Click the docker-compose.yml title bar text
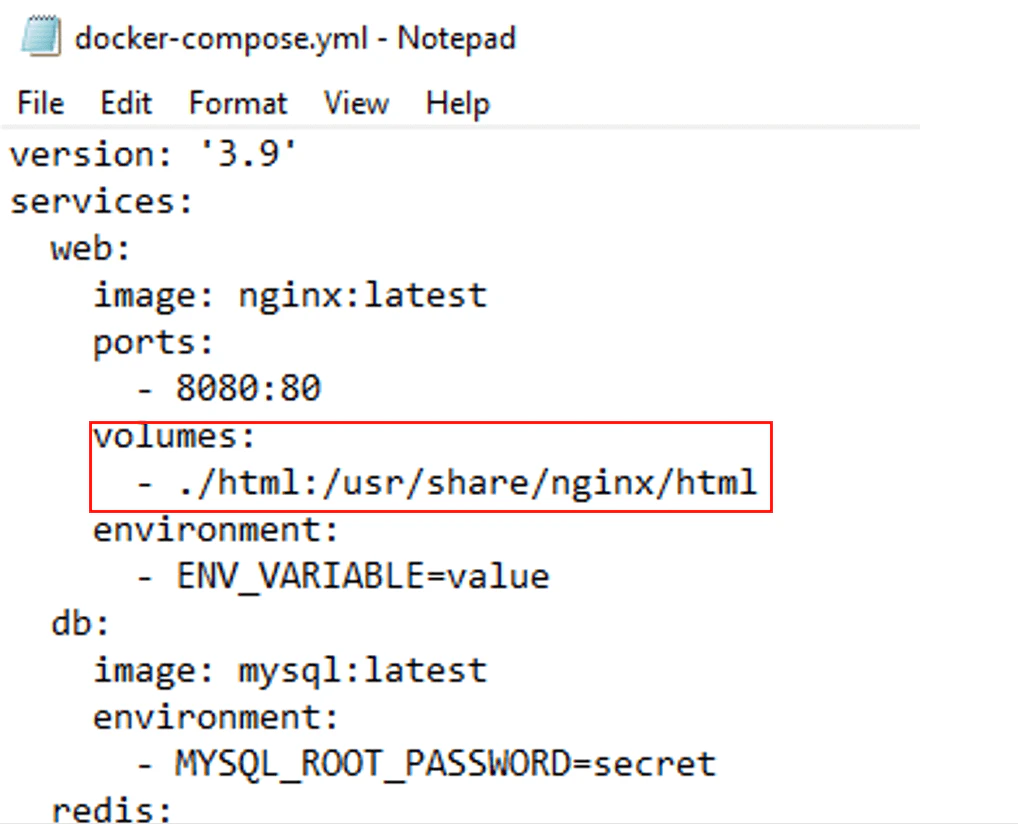Image resolution: width=1018 pixels, height=824 pixels. (x=293, y=38)
